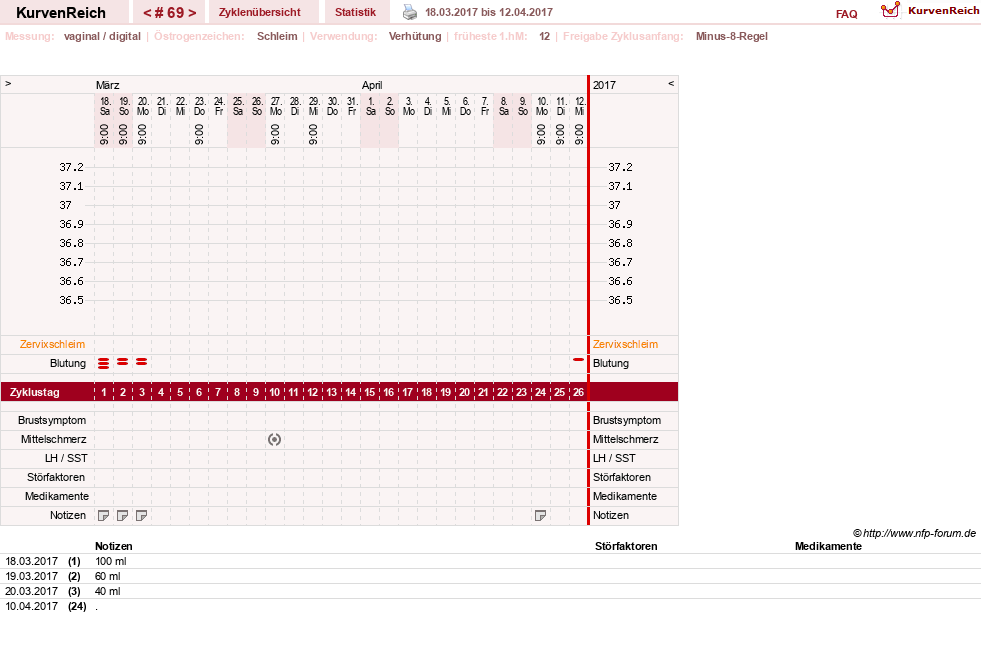Click the 9:00 time under 10. Mo
The width and height of the screenshot is (981, 645).
tap(542, 134)
